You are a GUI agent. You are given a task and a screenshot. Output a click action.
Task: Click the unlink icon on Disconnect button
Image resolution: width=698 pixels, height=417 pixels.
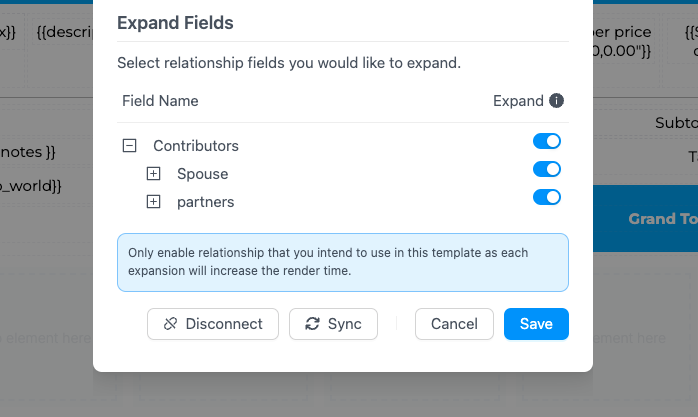170,324
